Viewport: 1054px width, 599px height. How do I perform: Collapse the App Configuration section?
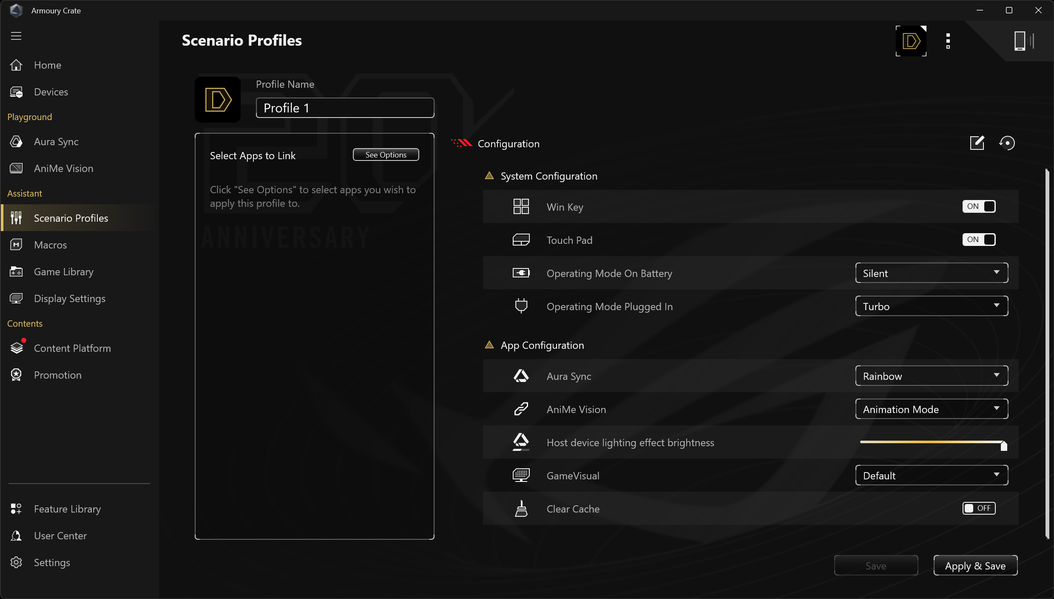point(489,345)
